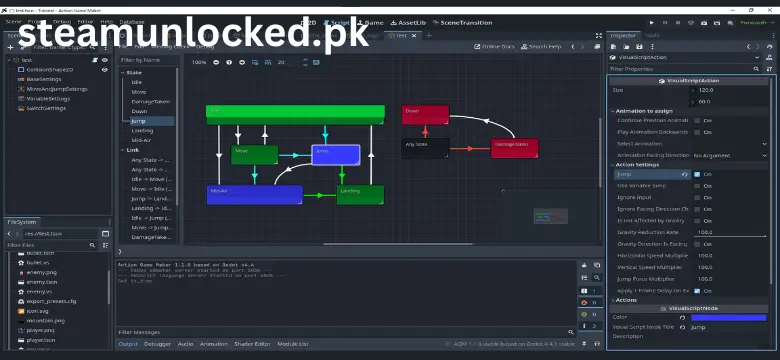The height and width of the screenshot is (360, 780).
Task: Uncheck Apply 1 Frame Delay checkbox
Action: click(697, 291)
